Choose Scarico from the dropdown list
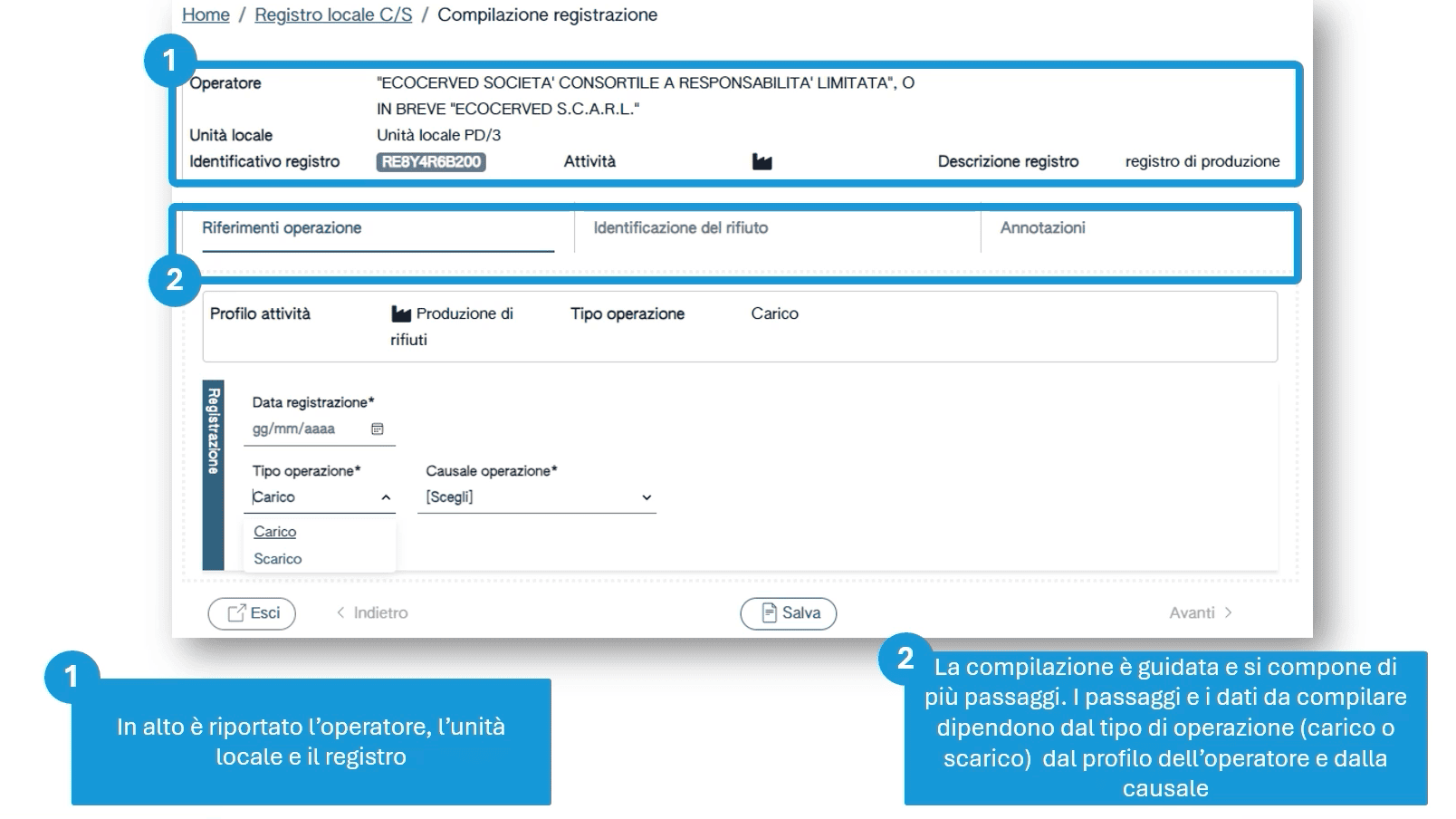Screen dimensions: 1456x819 coord(278,559)
